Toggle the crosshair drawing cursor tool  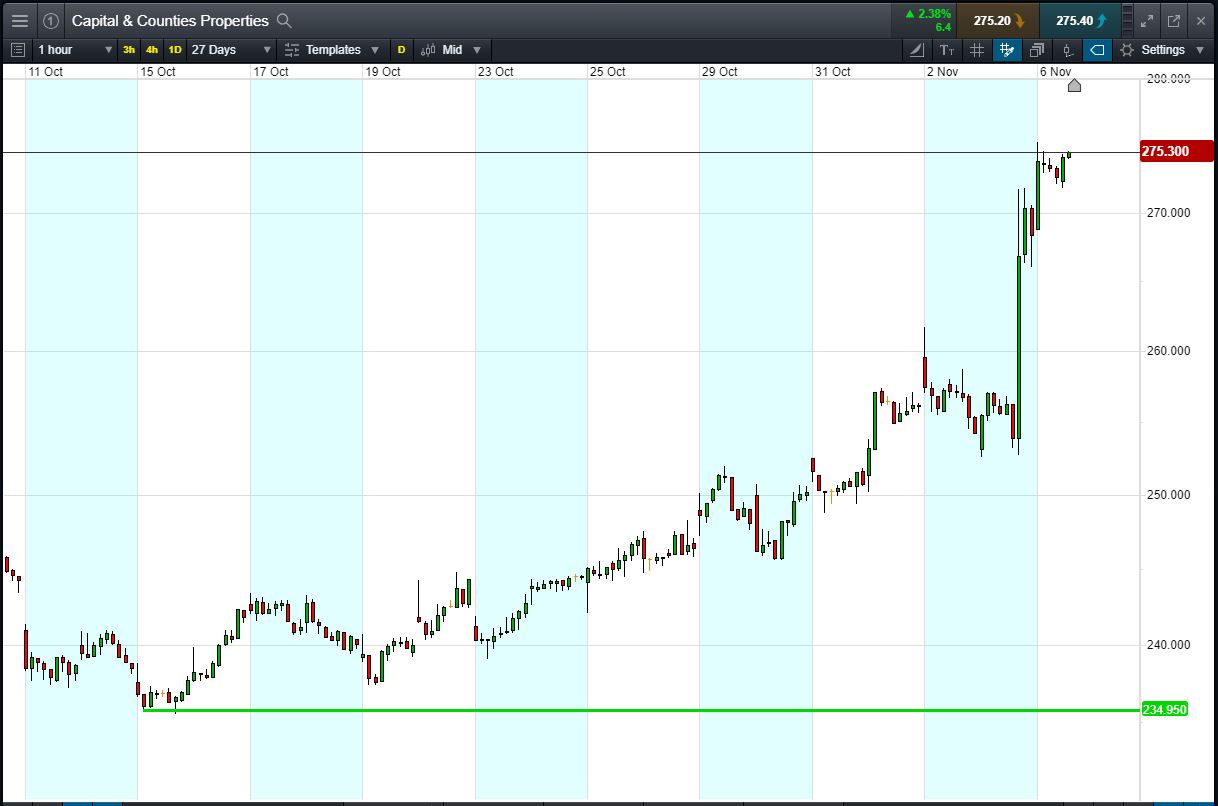[x=1007, y=49]
